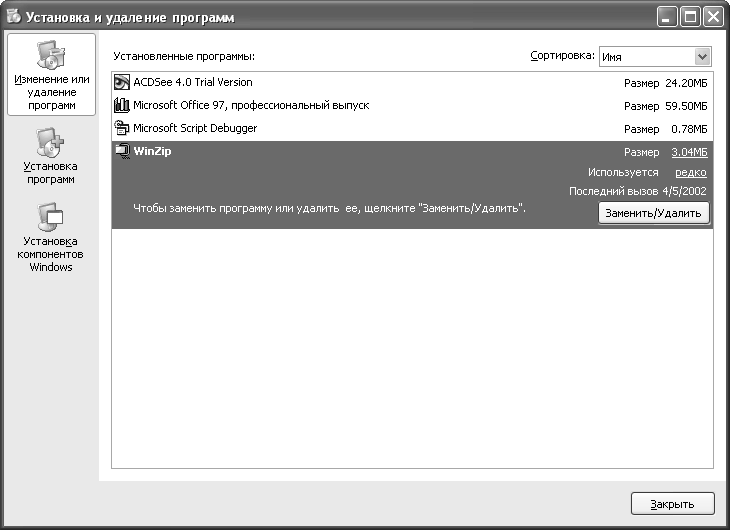Image resolution: width=730 pixels, height=530 pixels.
Task: Click the Имя value in the sort combo box
Action: (612, 57)
